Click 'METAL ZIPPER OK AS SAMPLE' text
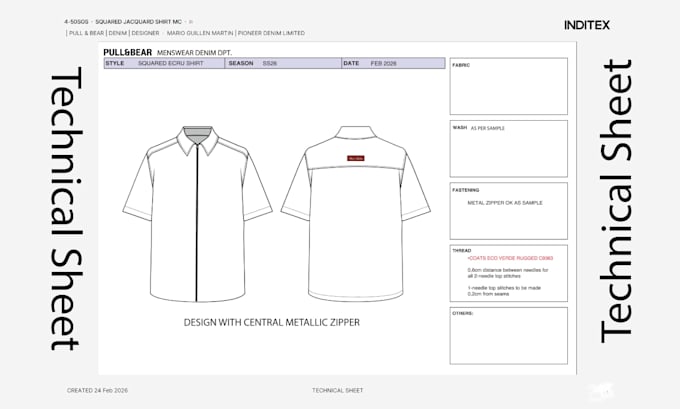The image size is (680, 409). [x=505, y=203]
